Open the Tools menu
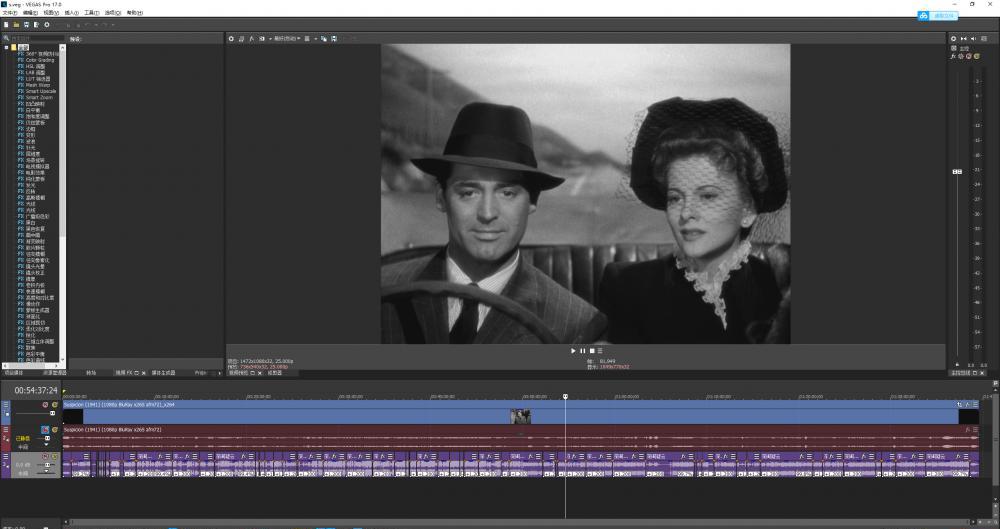Viewport: 1000px width, 529px height. click(x=92, y=13)
